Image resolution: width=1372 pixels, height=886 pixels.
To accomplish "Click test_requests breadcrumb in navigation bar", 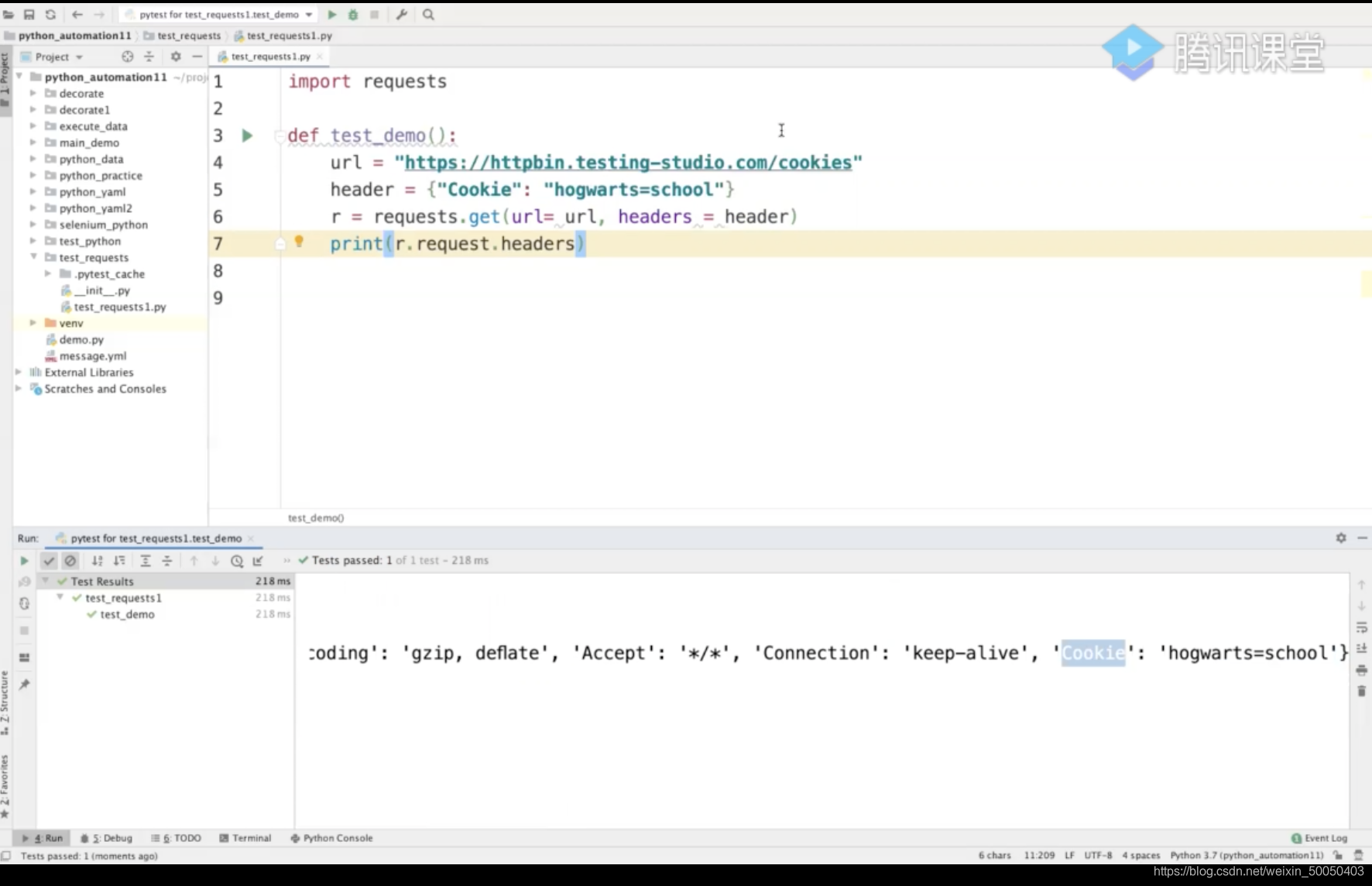I will pos(182,36).
